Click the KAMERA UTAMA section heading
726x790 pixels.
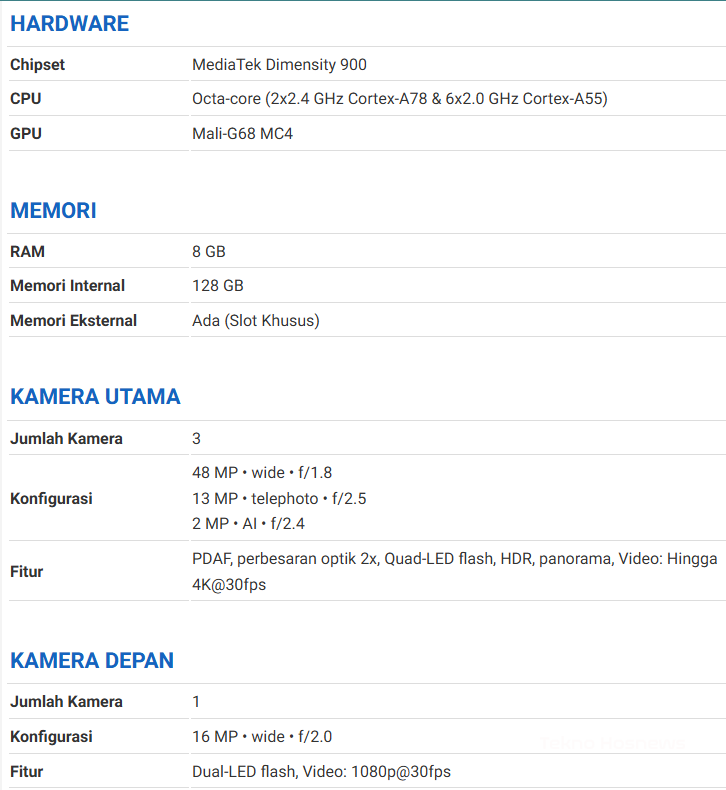[95, 397]
